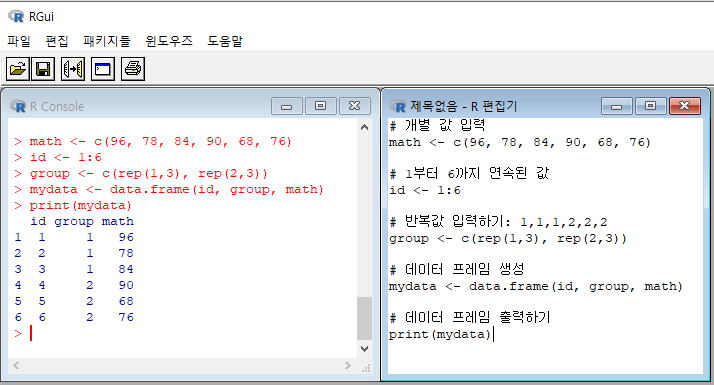Click the console prompt input line
714x385 pixels.
[x=182, y=334]
